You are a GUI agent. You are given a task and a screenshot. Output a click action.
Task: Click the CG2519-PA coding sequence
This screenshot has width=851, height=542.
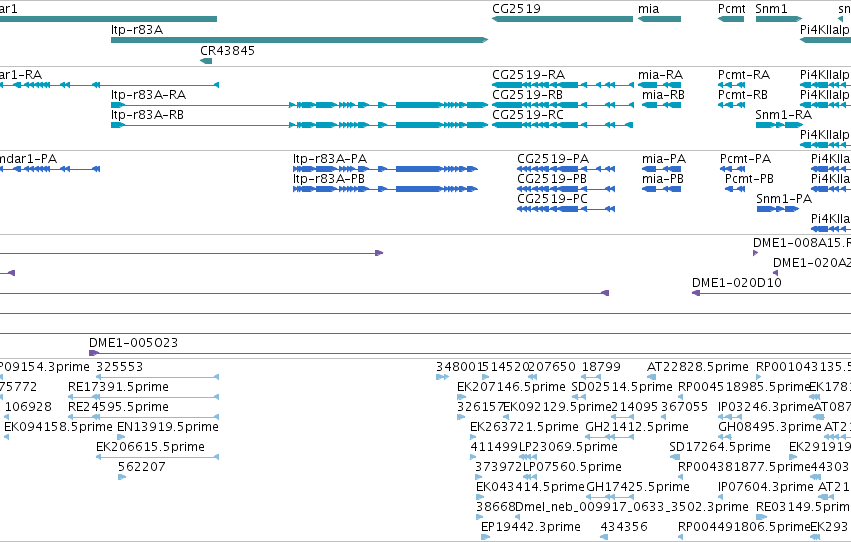click(566, 169)
